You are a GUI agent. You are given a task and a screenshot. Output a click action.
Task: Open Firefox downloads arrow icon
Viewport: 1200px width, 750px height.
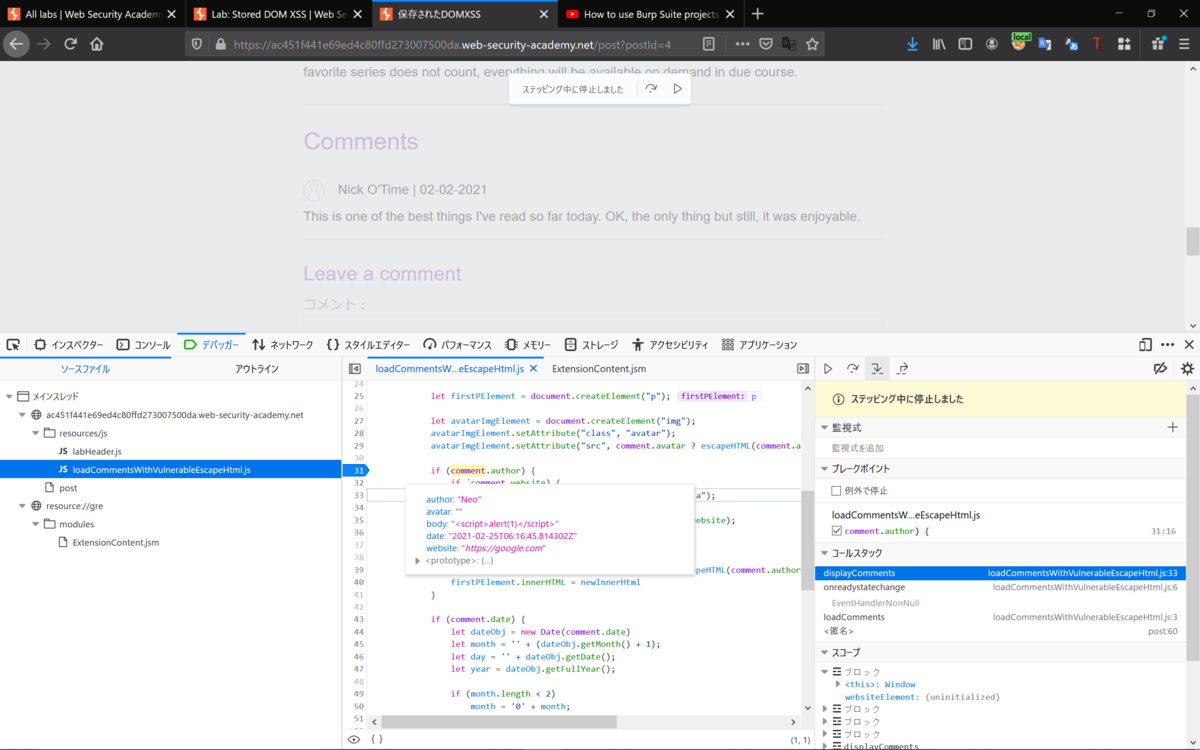pyautogui.click(x=912, y=44)
